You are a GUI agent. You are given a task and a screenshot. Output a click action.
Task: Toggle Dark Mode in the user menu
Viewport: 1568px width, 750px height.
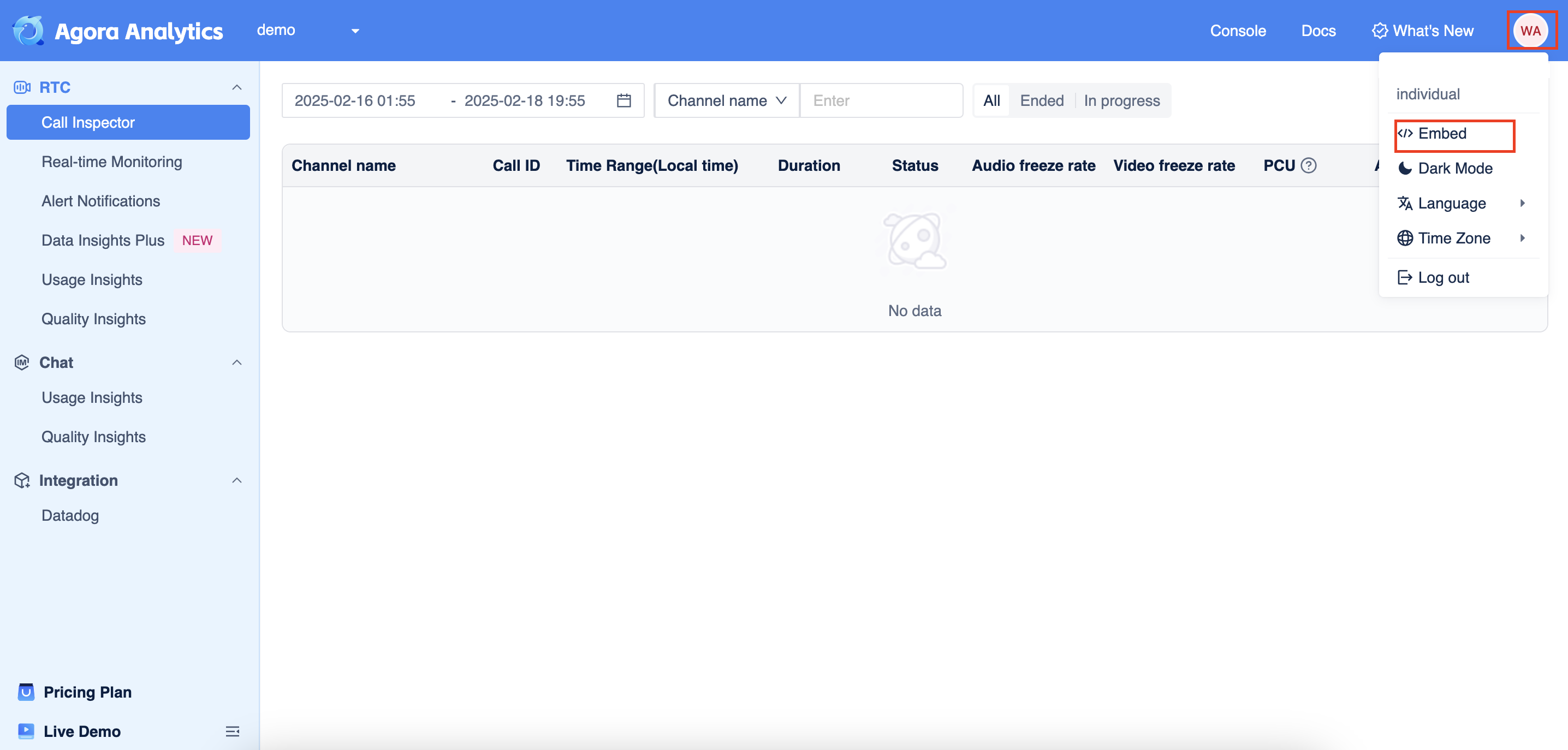tap(1455, 169)
